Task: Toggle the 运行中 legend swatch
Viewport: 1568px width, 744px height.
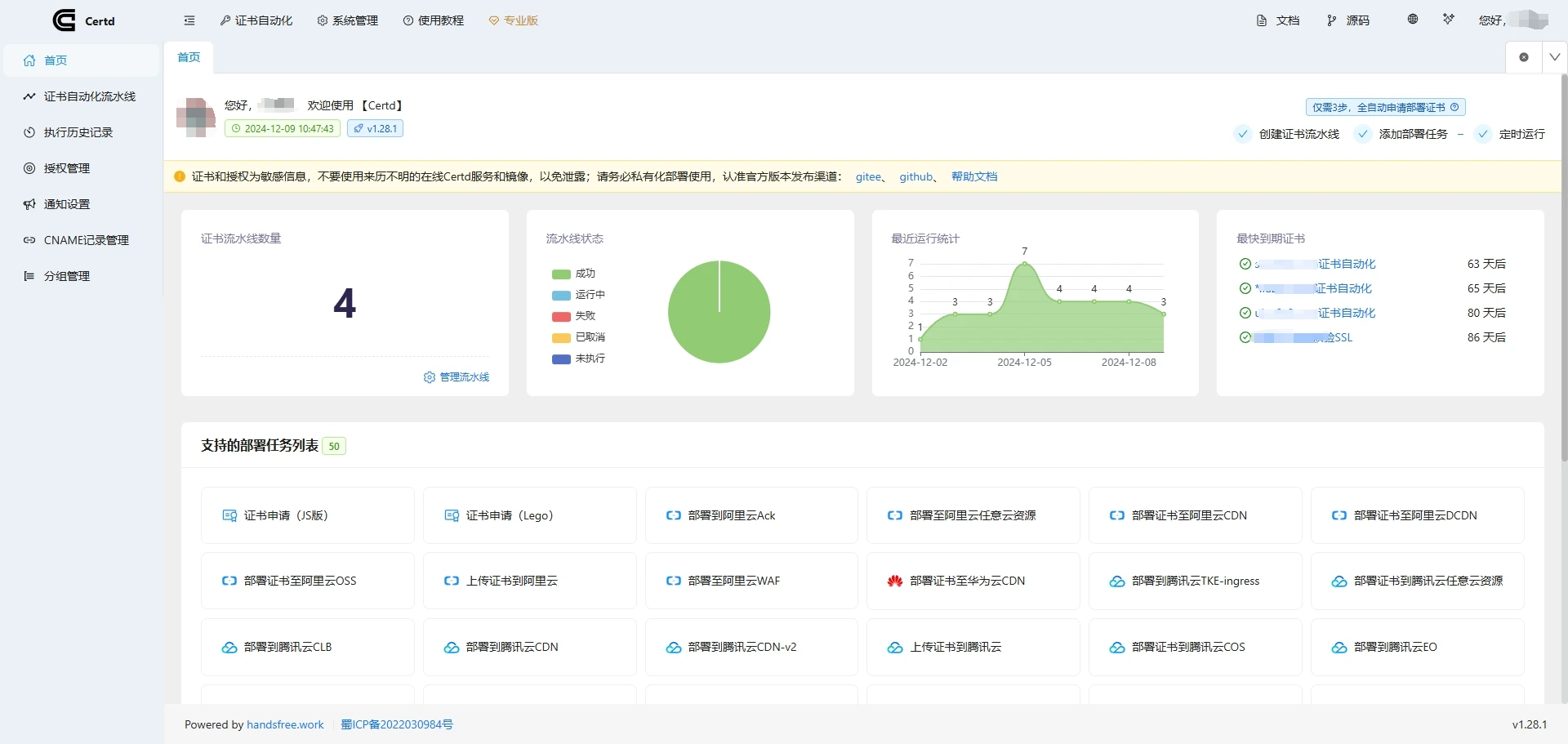Action: [x=561, y=296]
